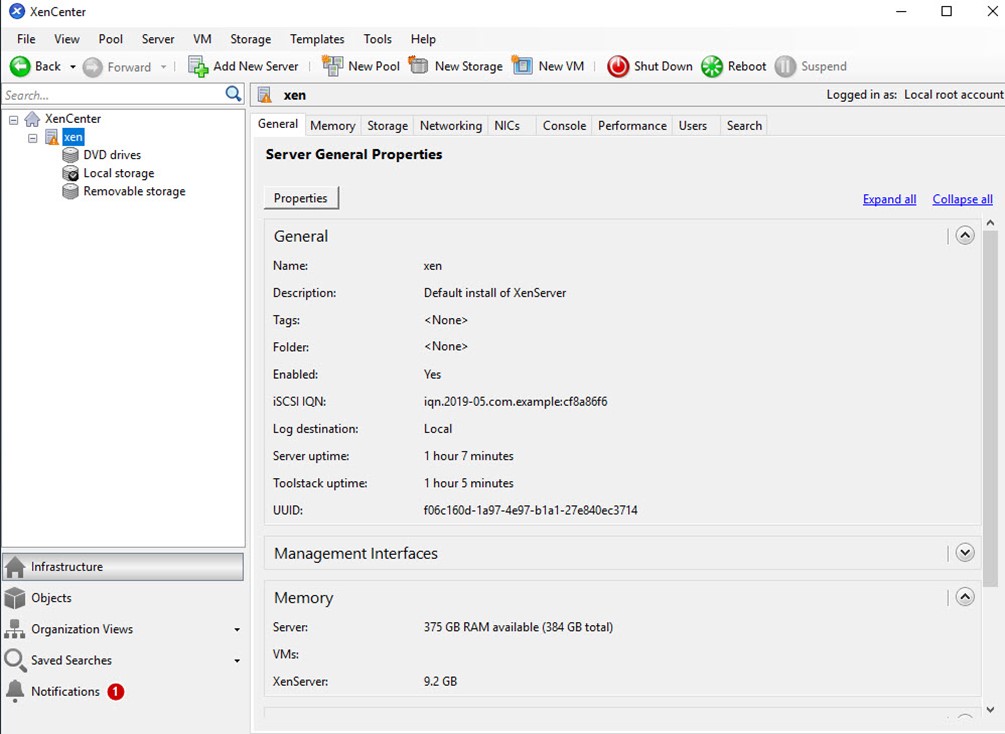Collapse the xen server tree node
Image resolution: width=1005 pixels, height=734 pixels.
point(33,138)
